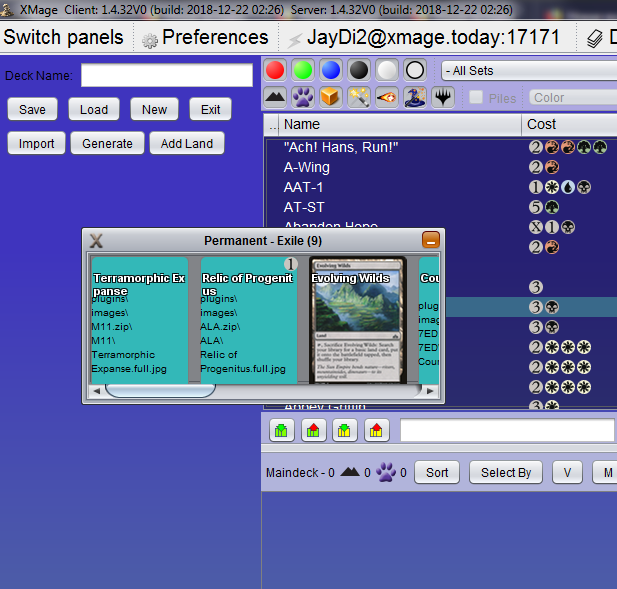Image resolution: width=617 pixels, height=589 pixels.
Task: Click the Exile window scroll right arrow
Action: coord(430,391)
